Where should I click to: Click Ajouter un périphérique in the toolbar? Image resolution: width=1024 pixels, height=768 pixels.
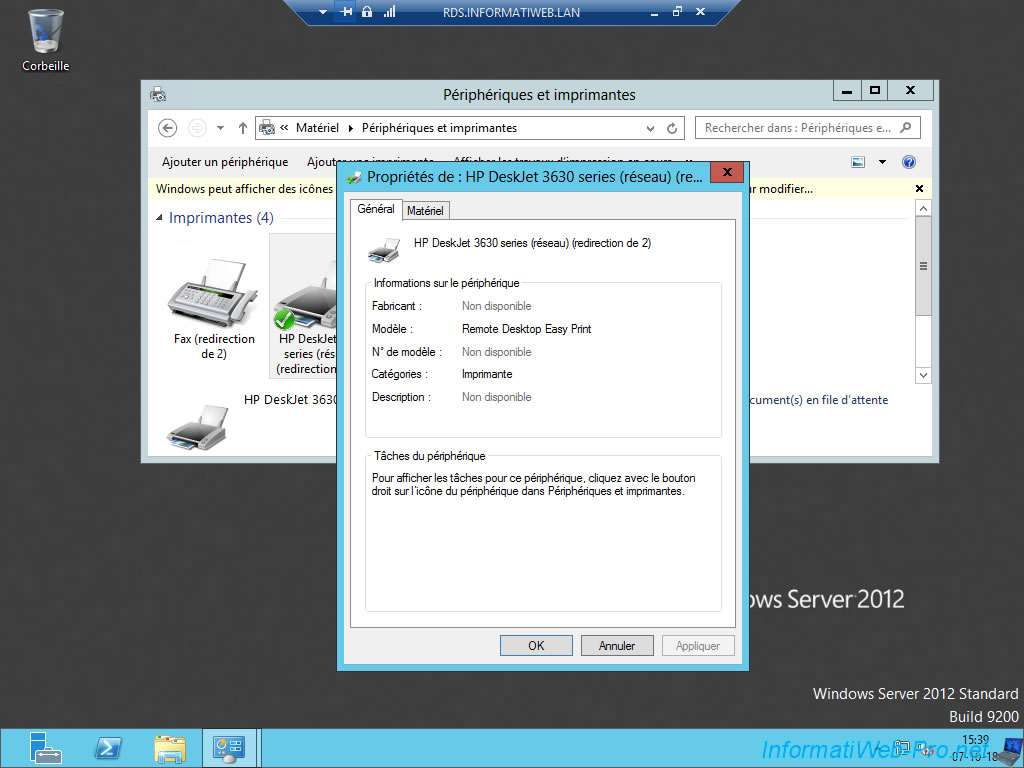tap(225, 162)
